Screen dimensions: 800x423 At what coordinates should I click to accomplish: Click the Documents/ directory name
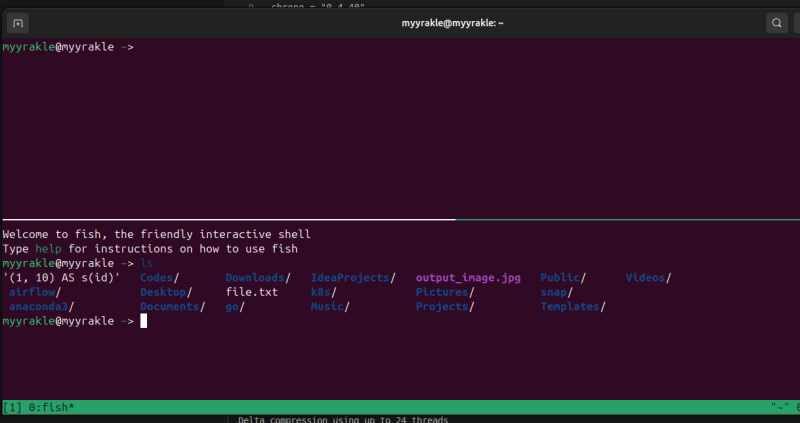[172, 307]
